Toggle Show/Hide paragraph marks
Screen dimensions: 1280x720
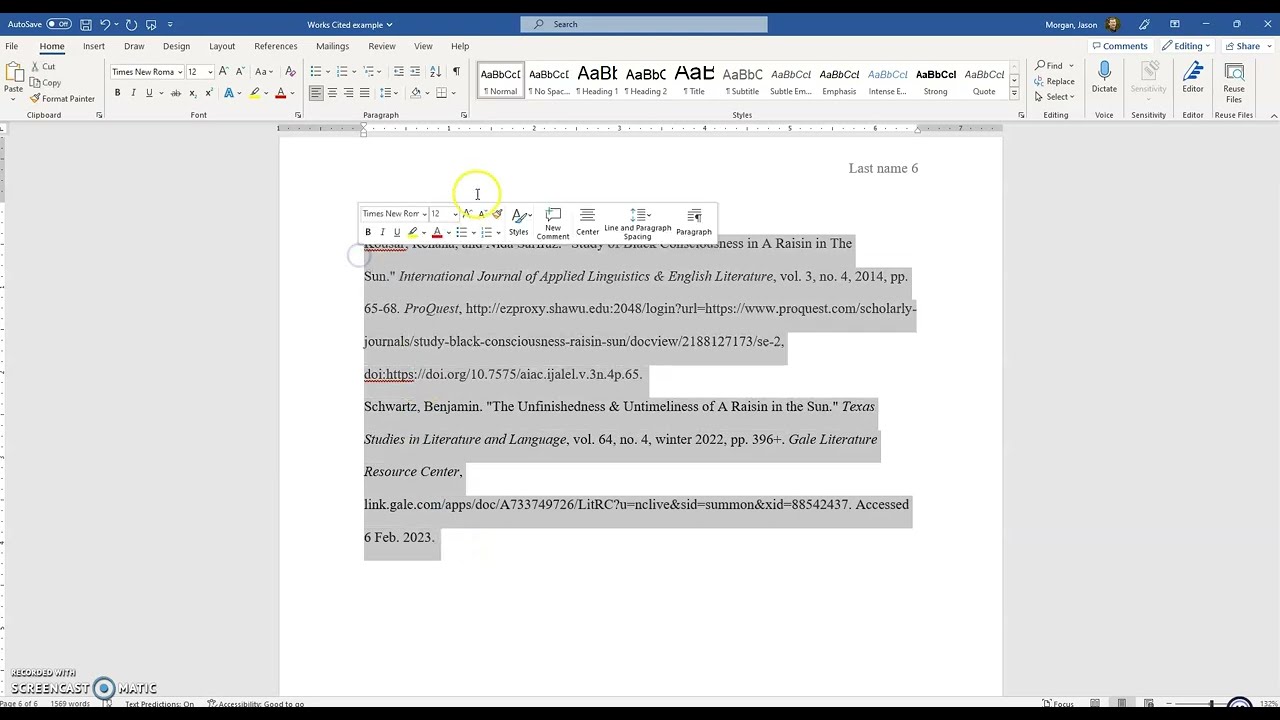456,72
